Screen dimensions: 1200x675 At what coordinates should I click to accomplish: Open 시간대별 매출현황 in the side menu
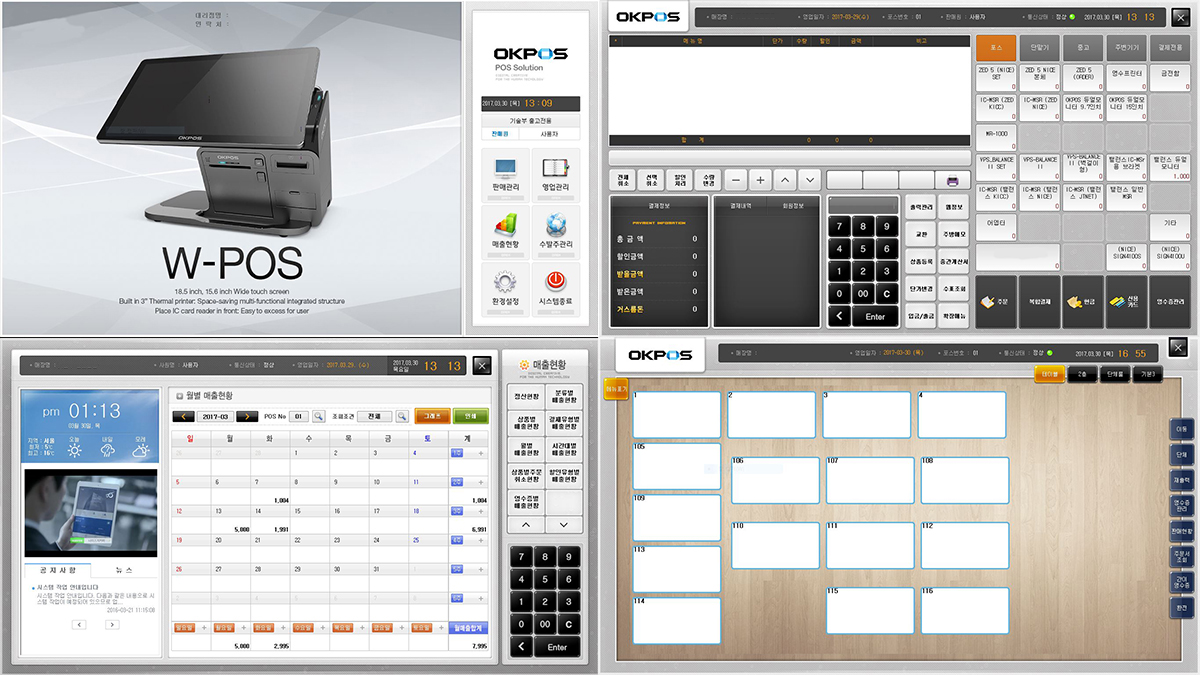(x=563, y=450)
